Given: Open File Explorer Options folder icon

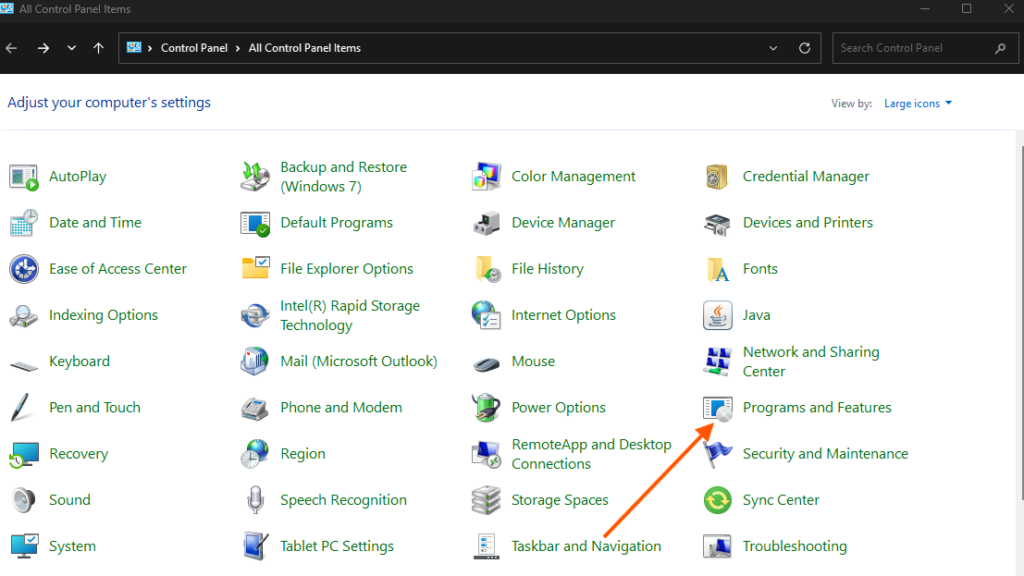Looking at the screenshot, I should 255,268.
